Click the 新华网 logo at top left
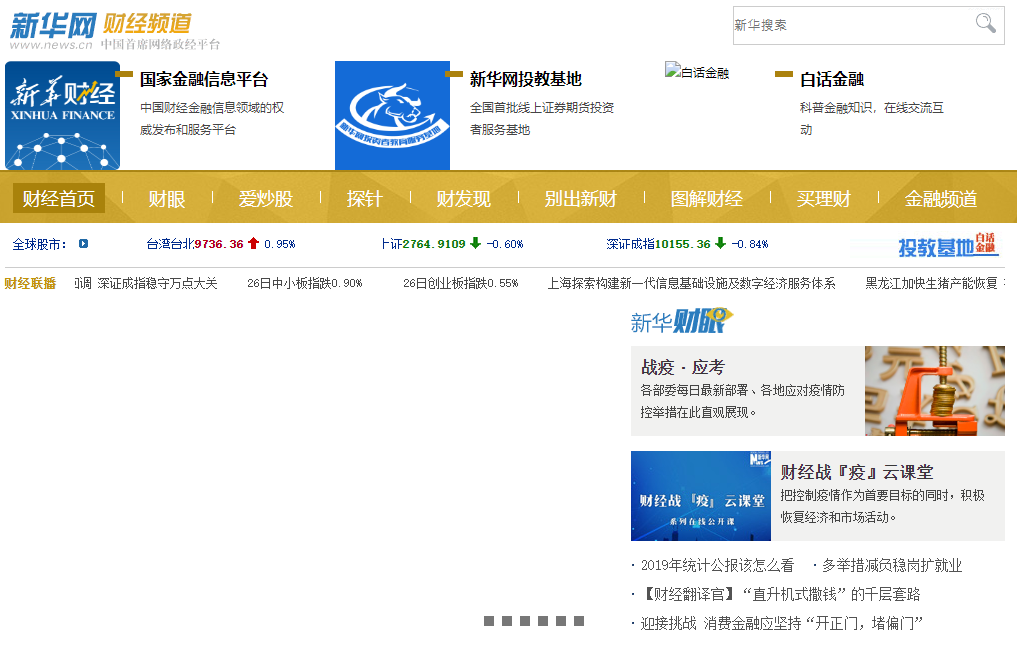 point(53,26)
